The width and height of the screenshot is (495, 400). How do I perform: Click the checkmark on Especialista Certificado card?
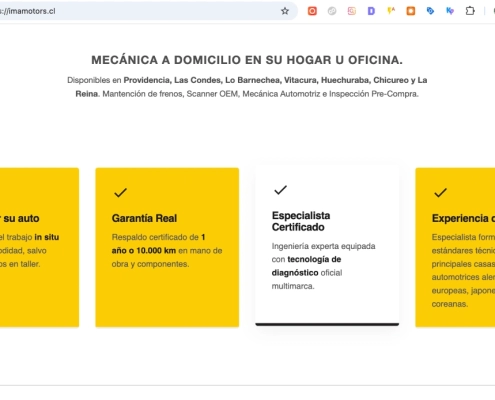280,190
